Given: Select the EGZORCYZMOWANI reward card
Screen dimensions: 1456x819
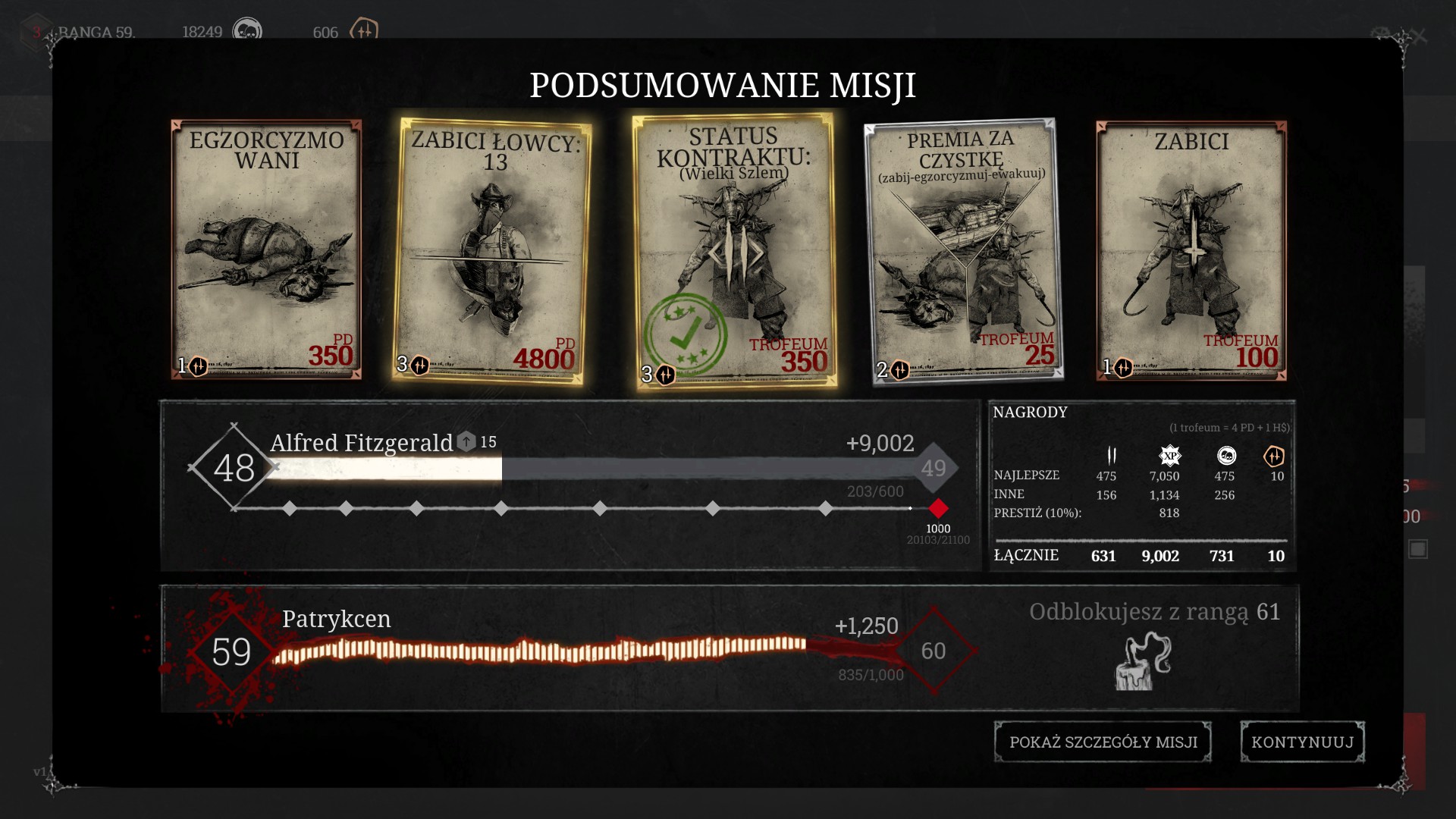Looking at the screenshot, I should (x=266, y=249).
